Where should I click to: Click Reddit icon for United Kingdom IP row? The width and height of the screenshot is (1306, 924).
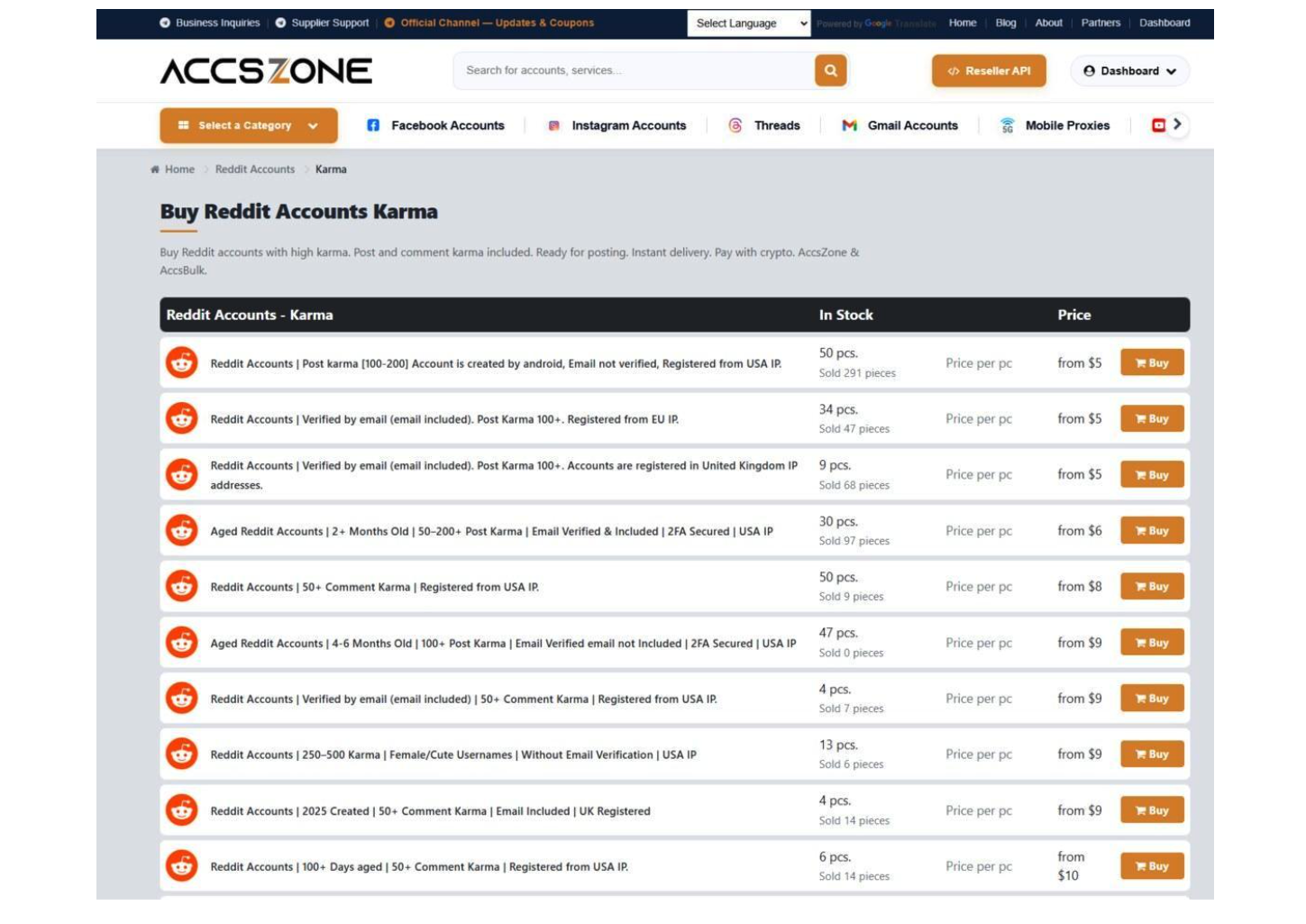182,474
